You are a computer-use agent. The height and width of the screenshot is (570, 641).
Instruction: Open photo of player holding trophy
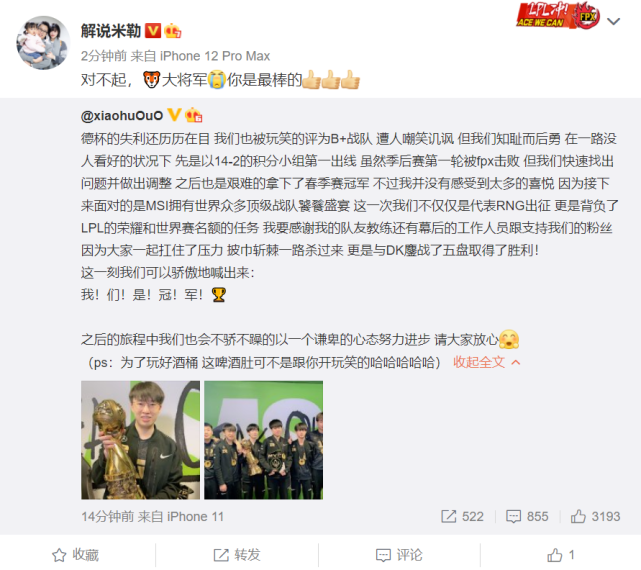[141, 440]
